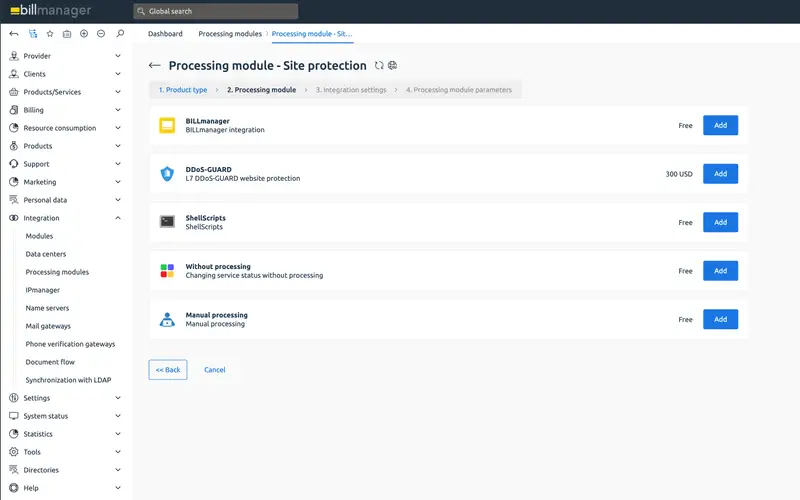Expand the Billing menu chevron
This screenshot has height=500, width=800.
click(118, 110)
